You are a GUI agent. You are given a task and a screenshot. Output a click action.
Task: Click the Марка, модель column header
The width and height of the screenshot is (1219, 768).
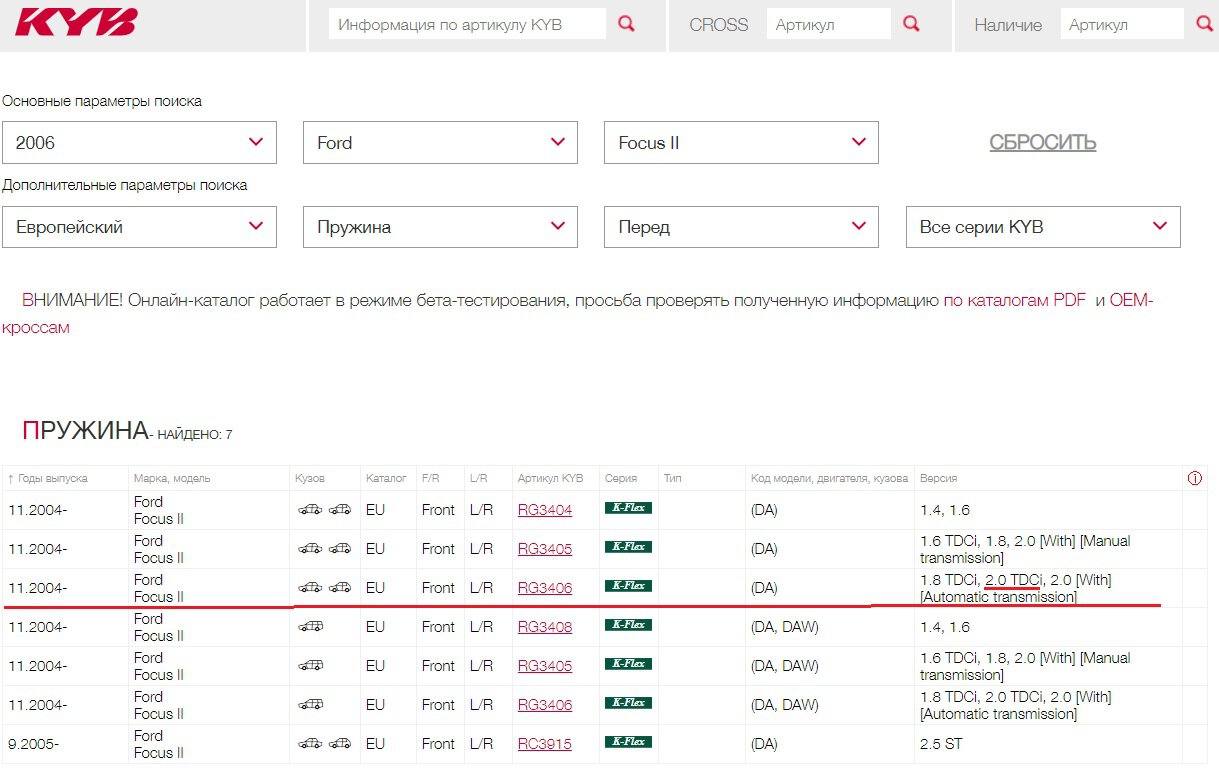click(x=172, y=478)
